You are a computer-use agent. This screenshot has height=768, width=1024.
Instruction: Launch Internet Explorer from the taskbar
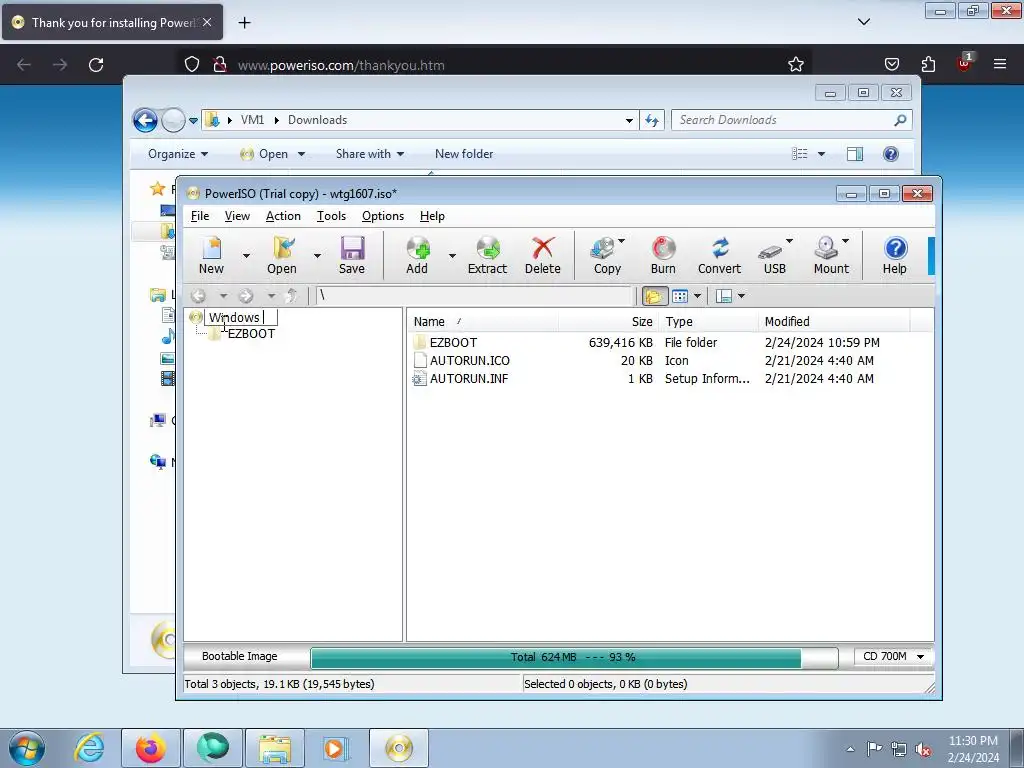pyautogui.click(x=89, y=748)
